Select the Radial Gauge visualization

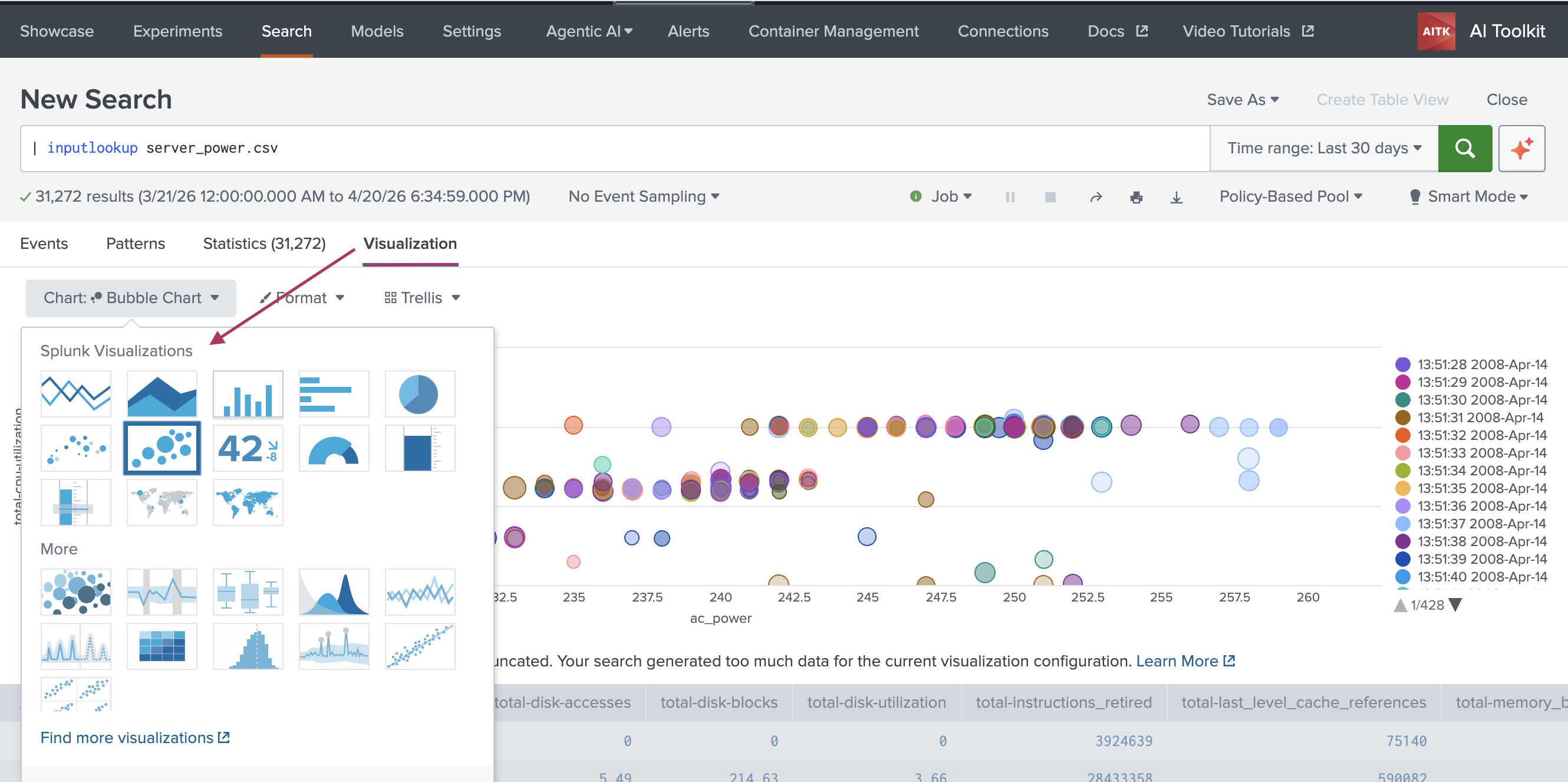334,448
